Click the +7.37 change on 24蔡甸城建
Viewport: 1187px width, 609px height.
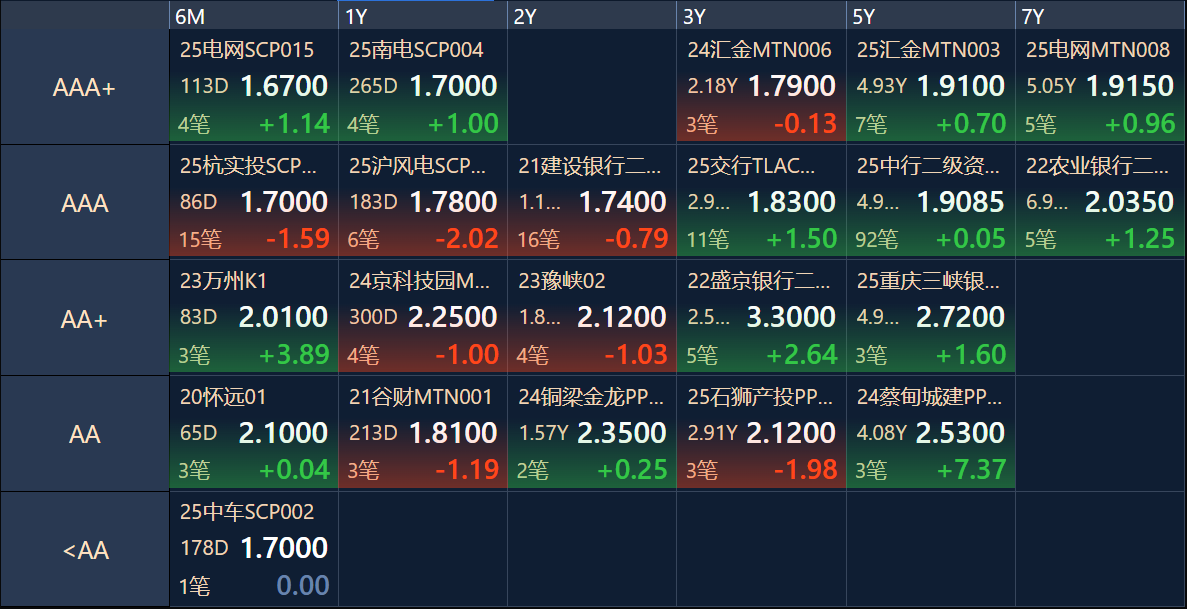pos(970,469)
